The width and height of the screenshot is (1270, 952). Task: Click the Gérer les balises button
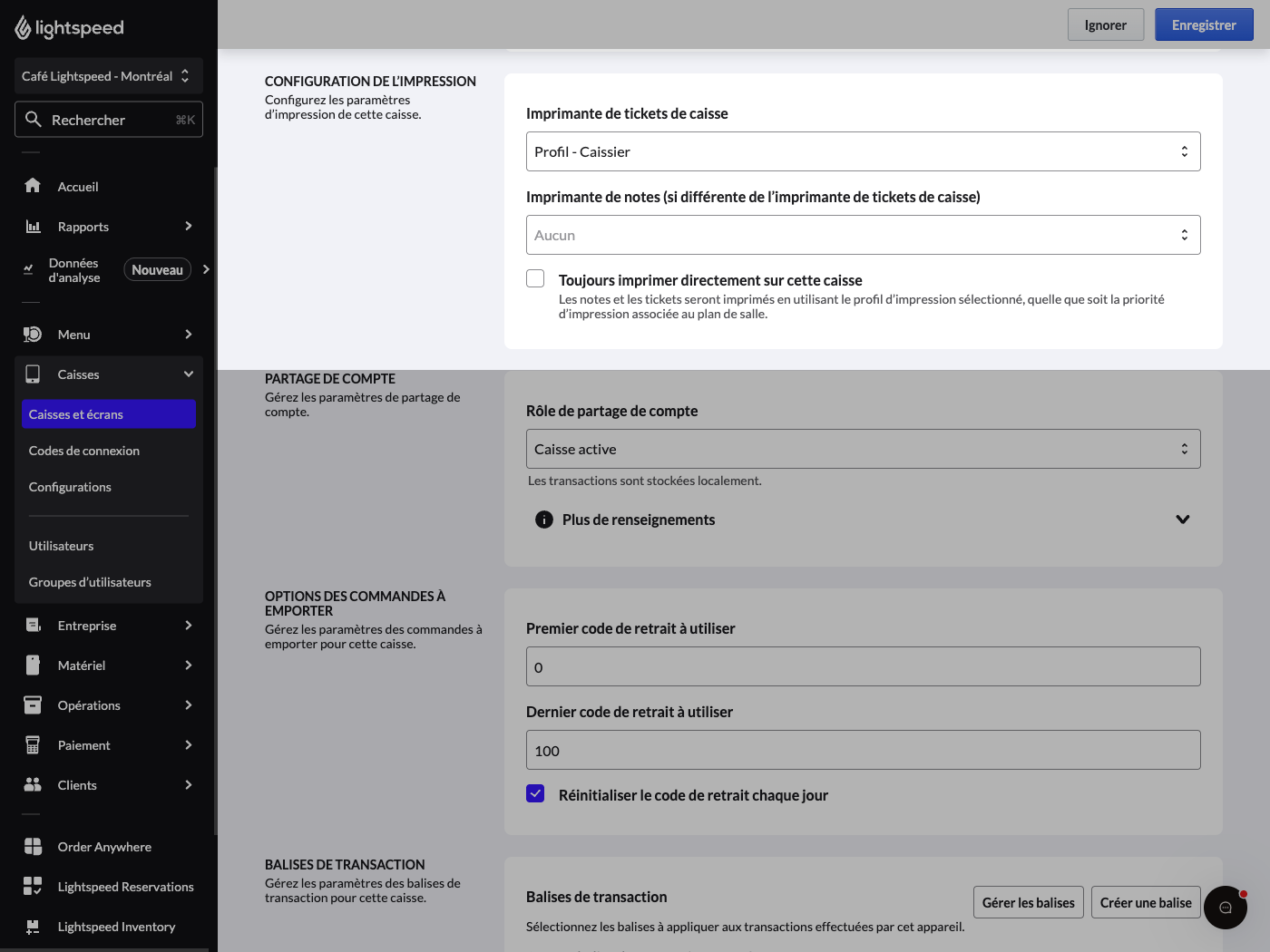tap(1029, 902)
